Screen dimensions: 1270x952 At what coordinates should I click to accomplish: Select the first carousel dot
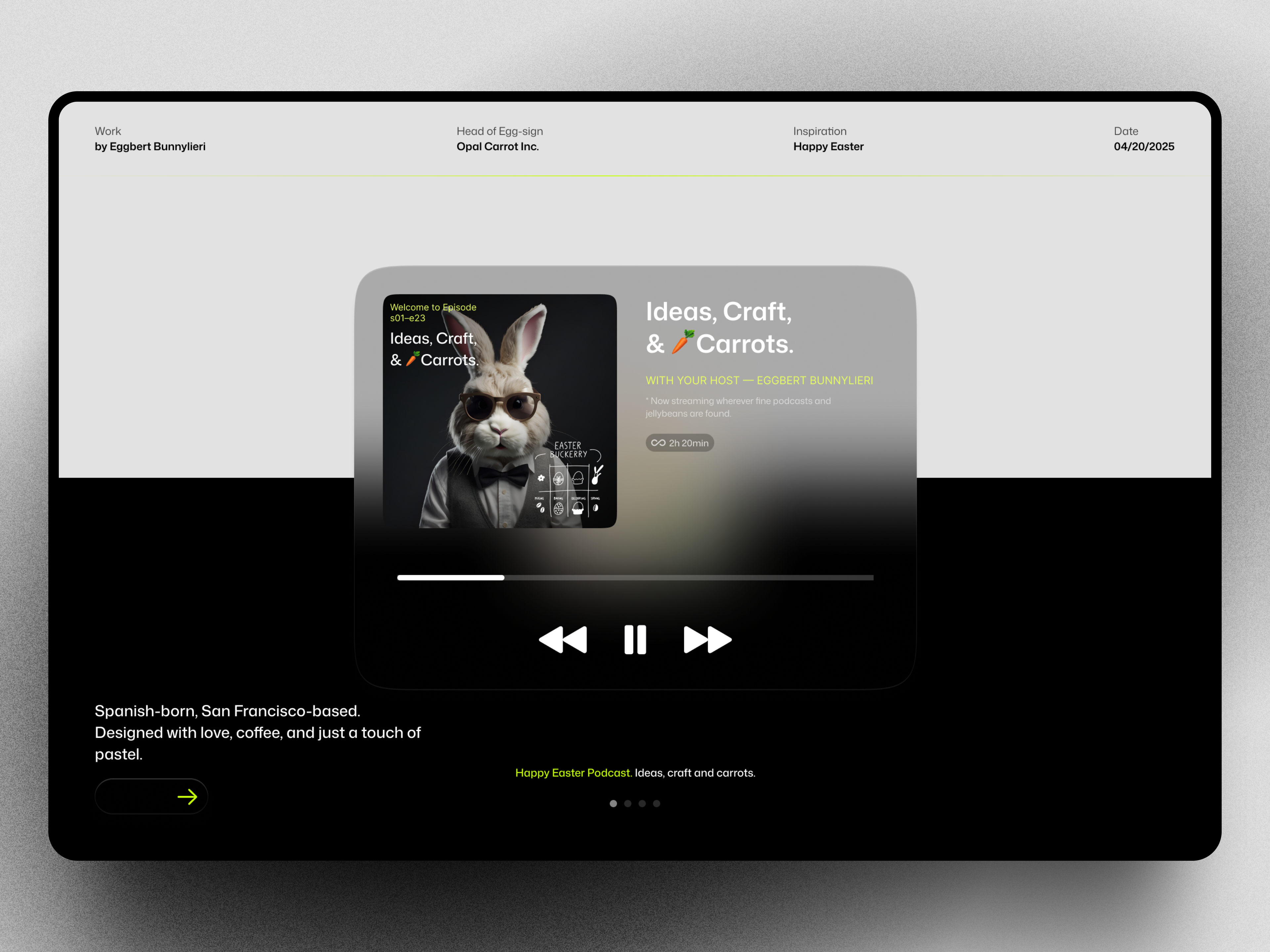(x=613, y=803)
